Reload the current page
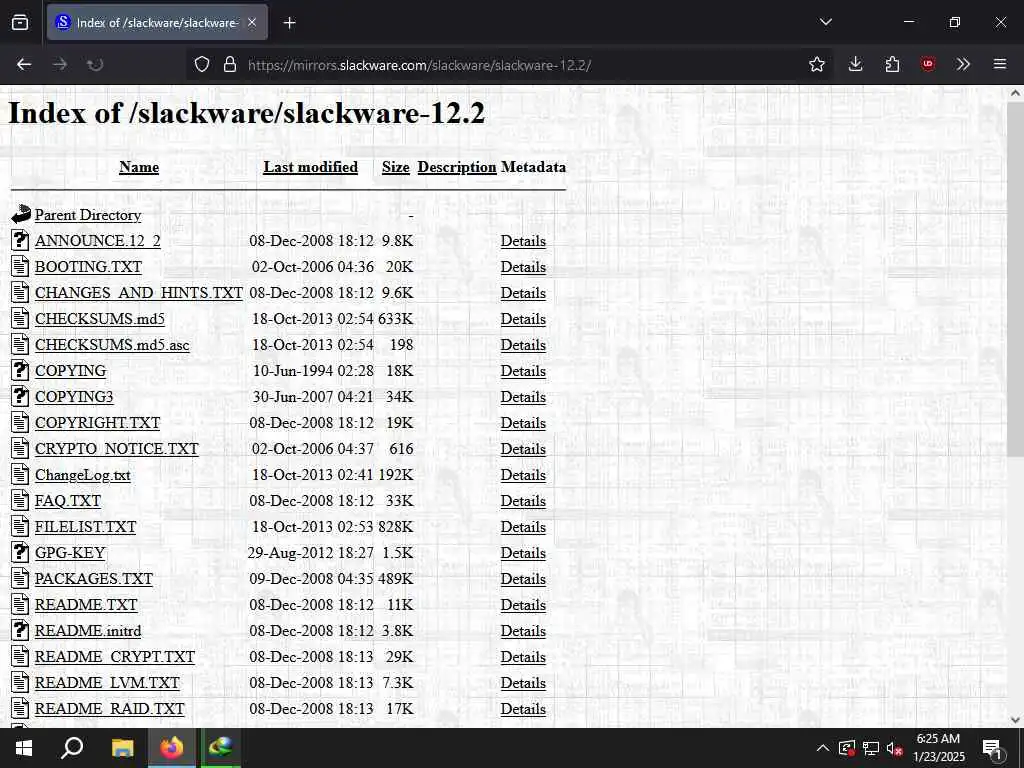1024x768 pixels. 95,65
